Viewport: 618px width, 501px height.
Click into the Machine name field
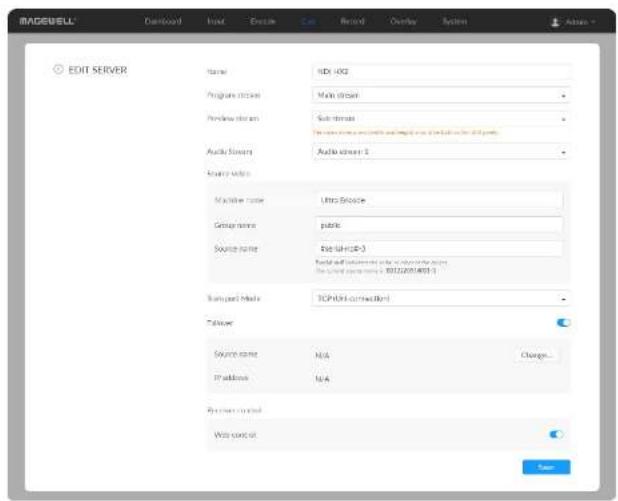point(439,200)
